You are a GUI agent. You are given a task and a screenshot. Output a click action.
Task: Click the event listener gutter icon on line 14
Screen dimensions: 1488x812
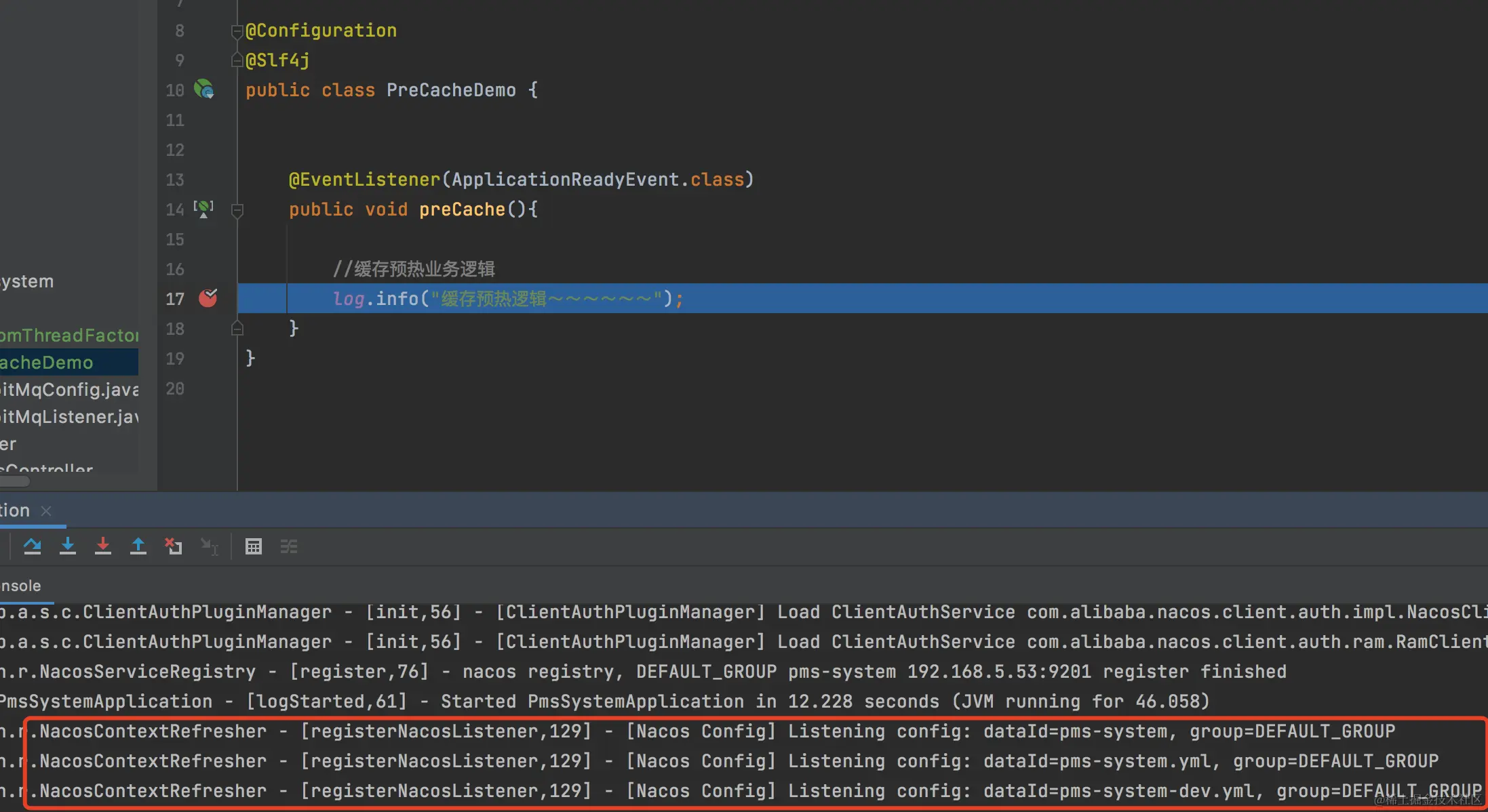203,208
